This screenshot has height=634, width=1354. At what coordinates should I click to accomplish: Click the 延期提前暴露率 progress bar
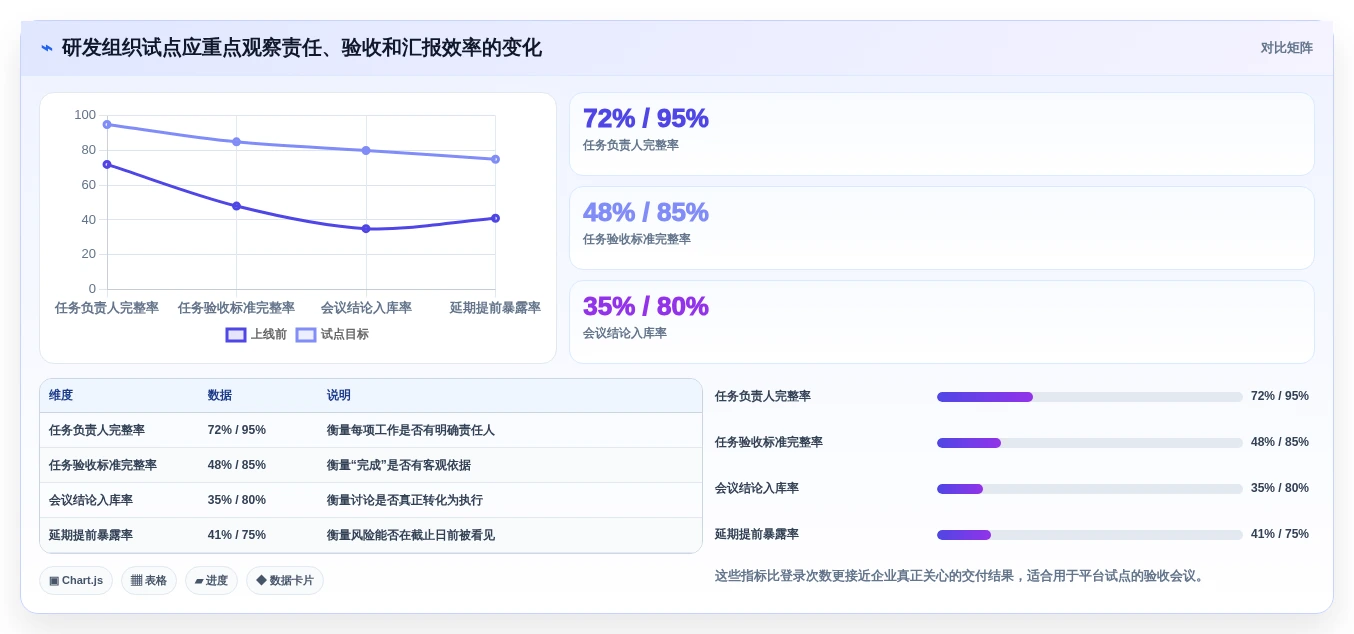(1089, 535)
